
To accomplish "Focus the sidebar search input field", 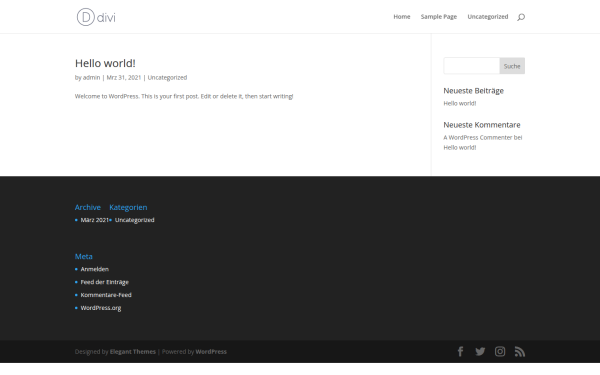I will (471, 66).
